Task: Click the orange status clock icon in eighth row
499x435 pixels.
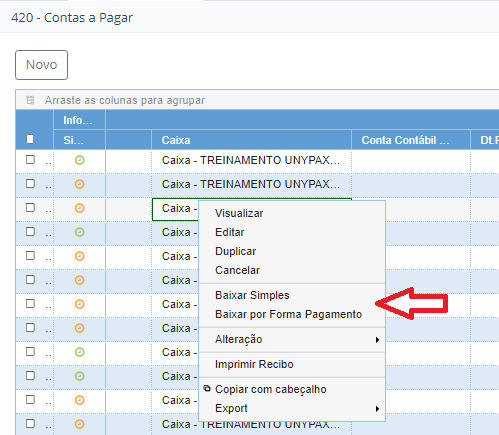Action: pos(79,328)
